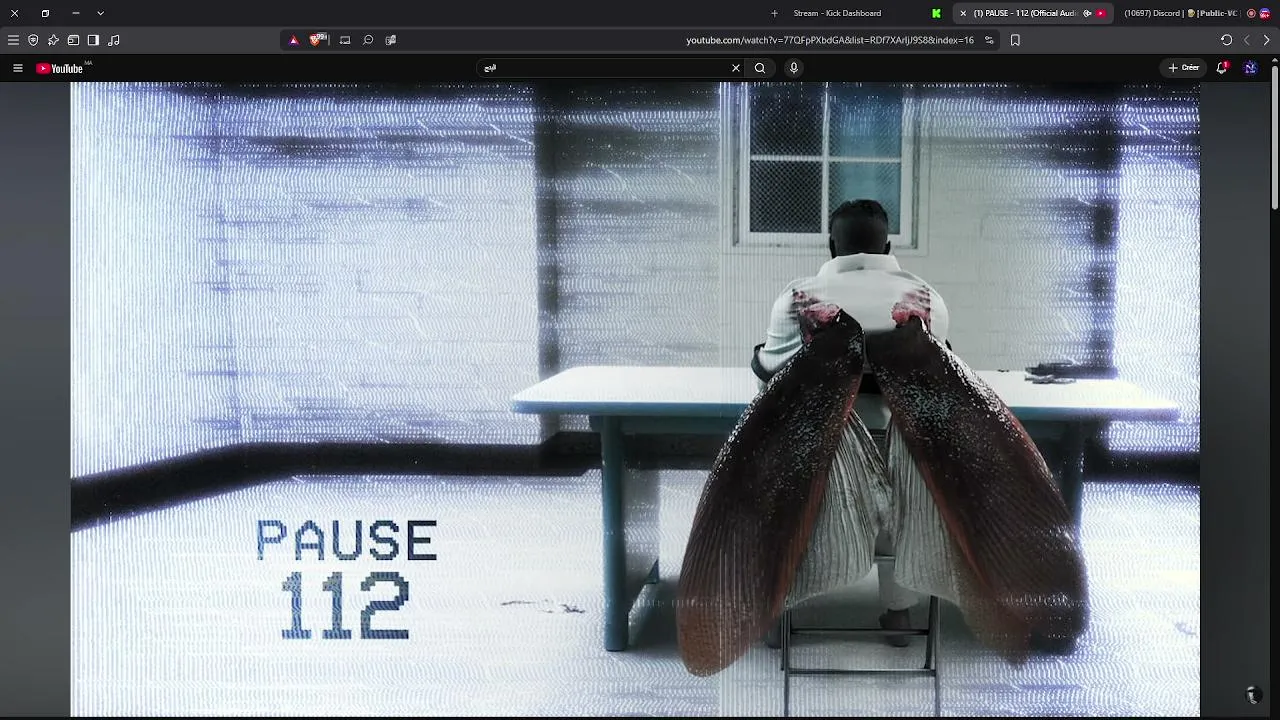
Task: Submit search with magnifier button
Action: click(x=760, y=68)
